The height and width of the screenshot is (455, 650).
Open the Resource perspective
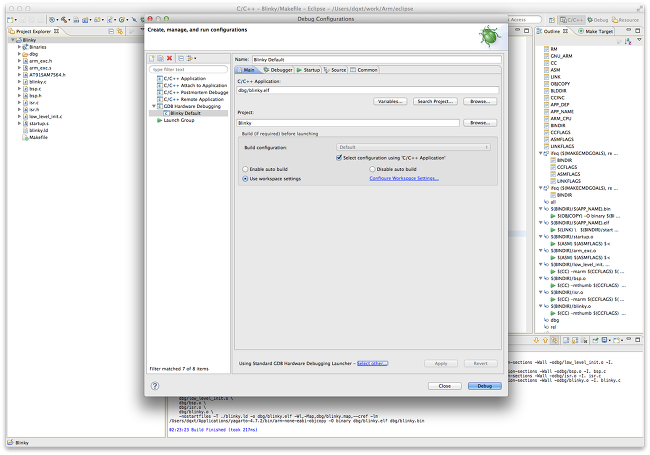click(x=626, y=20)
